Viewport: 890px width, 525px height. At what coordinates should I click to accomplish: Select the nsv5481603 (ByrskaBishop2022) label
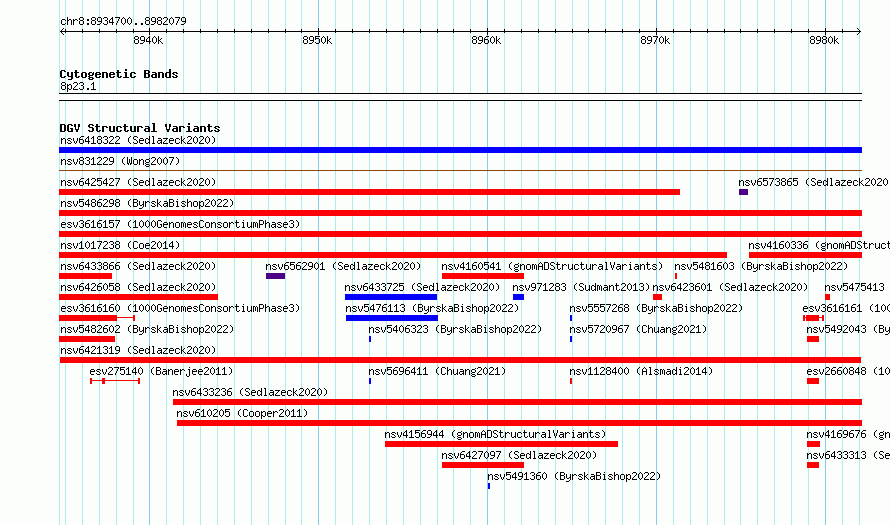[761, 266]
